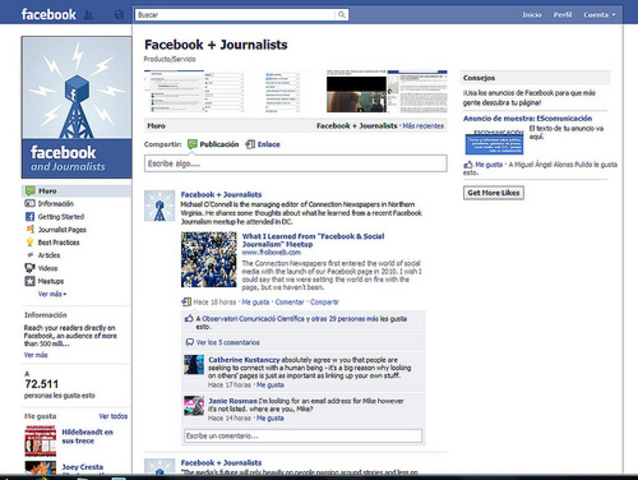This screenshot has height=480, width=638.
Task: Click Catherine Kustanczy's avatar
Action: [x=194, y=364]
